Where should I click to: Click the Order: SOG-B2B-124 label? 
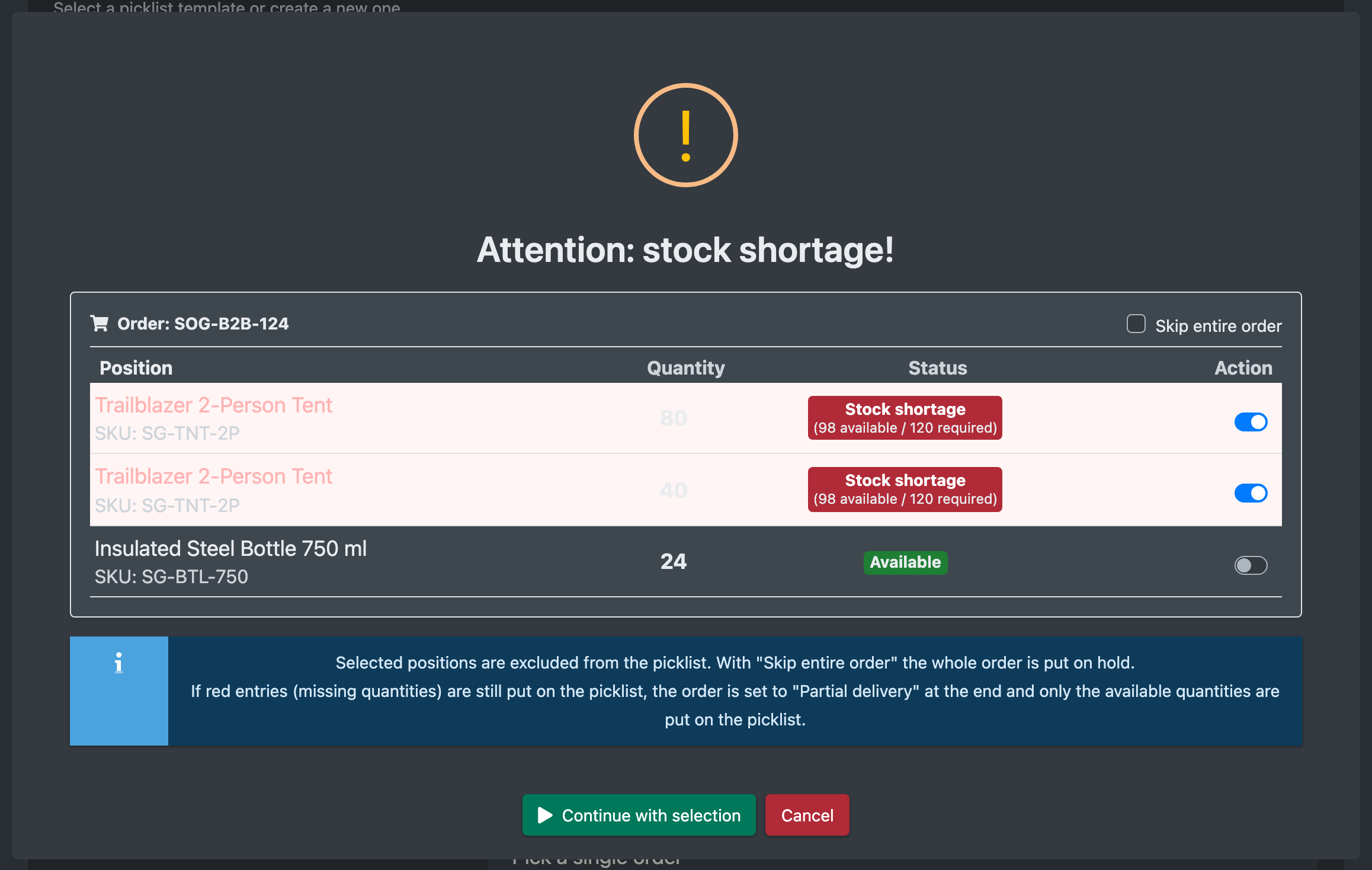pyautogui.click(x=203, y=324)
